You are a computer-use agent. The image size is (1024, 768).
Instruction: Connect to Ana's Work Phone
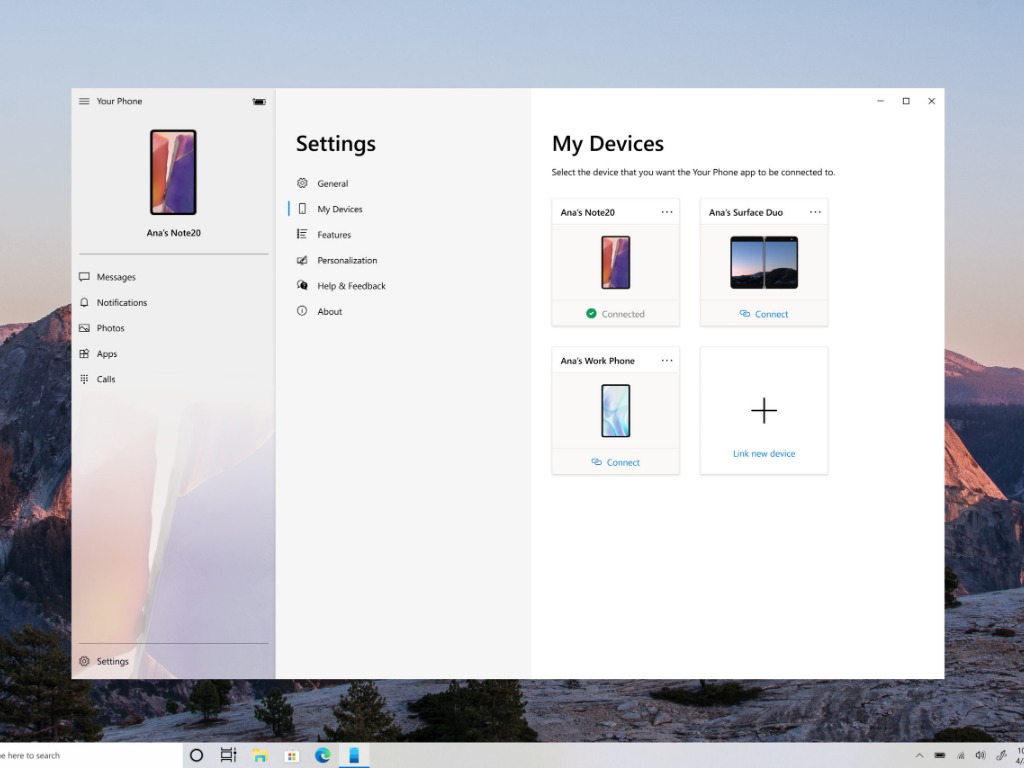click(x=615, y=462)
